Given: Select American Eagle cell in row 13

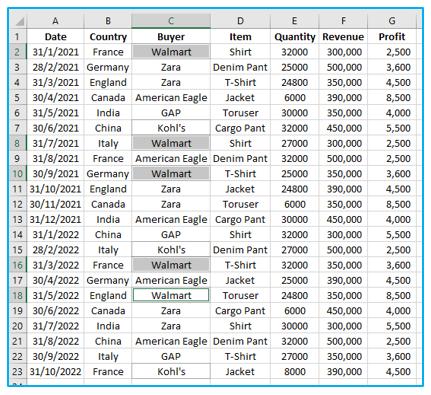Looking at the screenshot, I should pos(171,219).
